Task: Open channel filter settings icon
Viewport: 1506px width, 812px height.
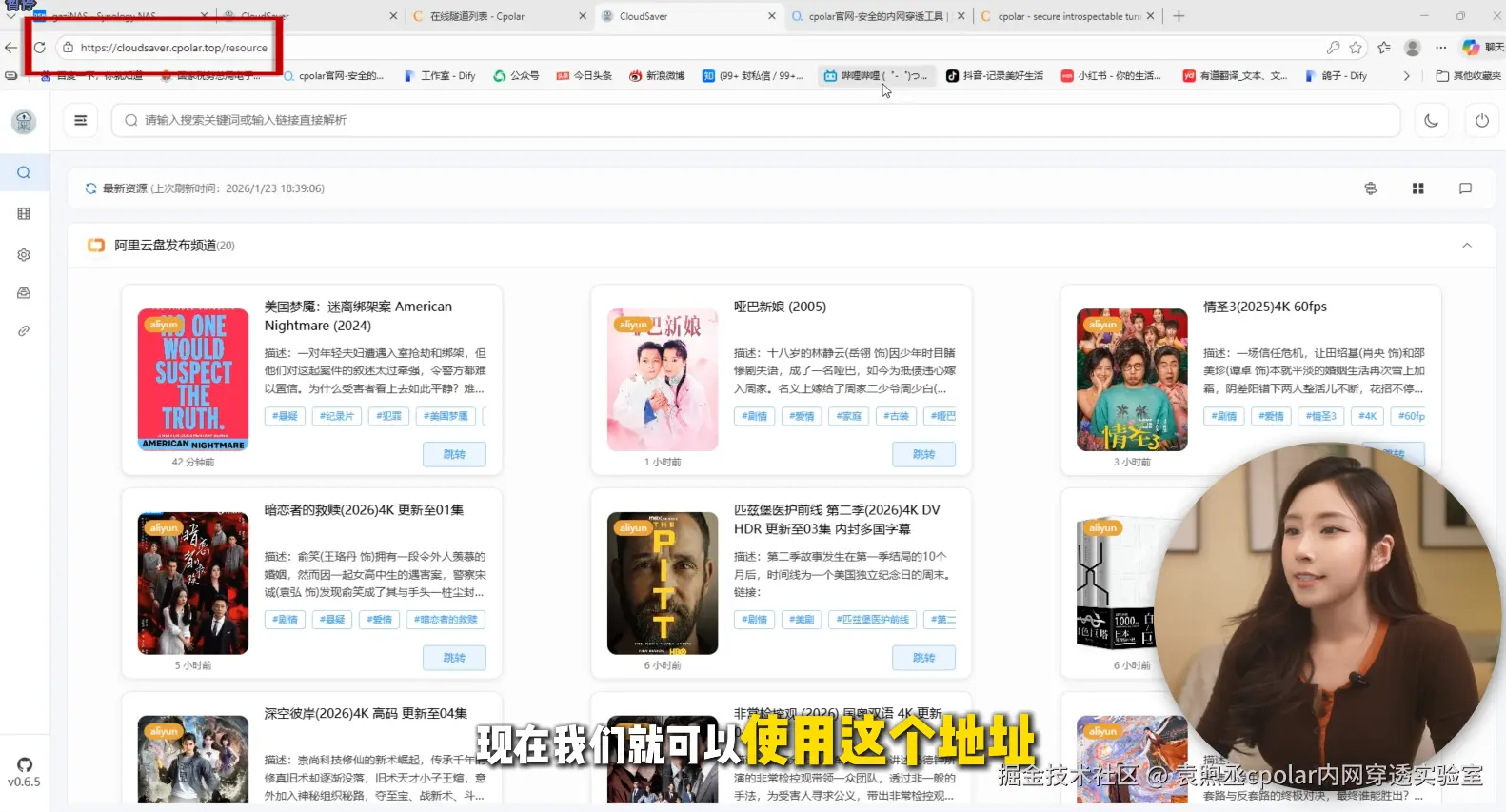Action: point(1371,188)
